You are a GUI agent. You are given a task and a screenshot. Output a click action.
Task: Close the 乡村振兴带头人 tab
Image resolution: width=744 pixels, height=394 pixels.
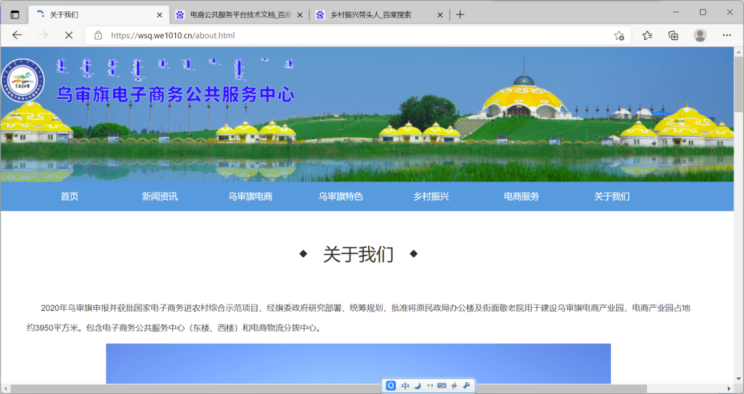[x=440, y=15]
